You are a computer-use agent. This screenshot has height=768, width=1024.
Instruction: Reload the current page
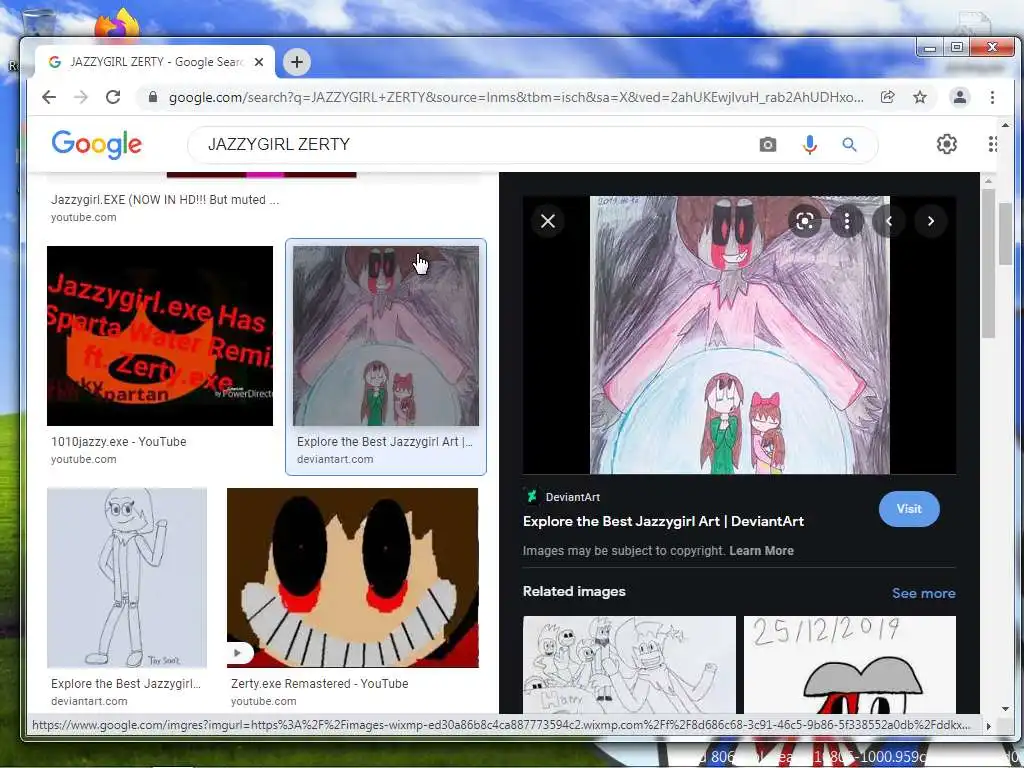click(x=113, y=97)
